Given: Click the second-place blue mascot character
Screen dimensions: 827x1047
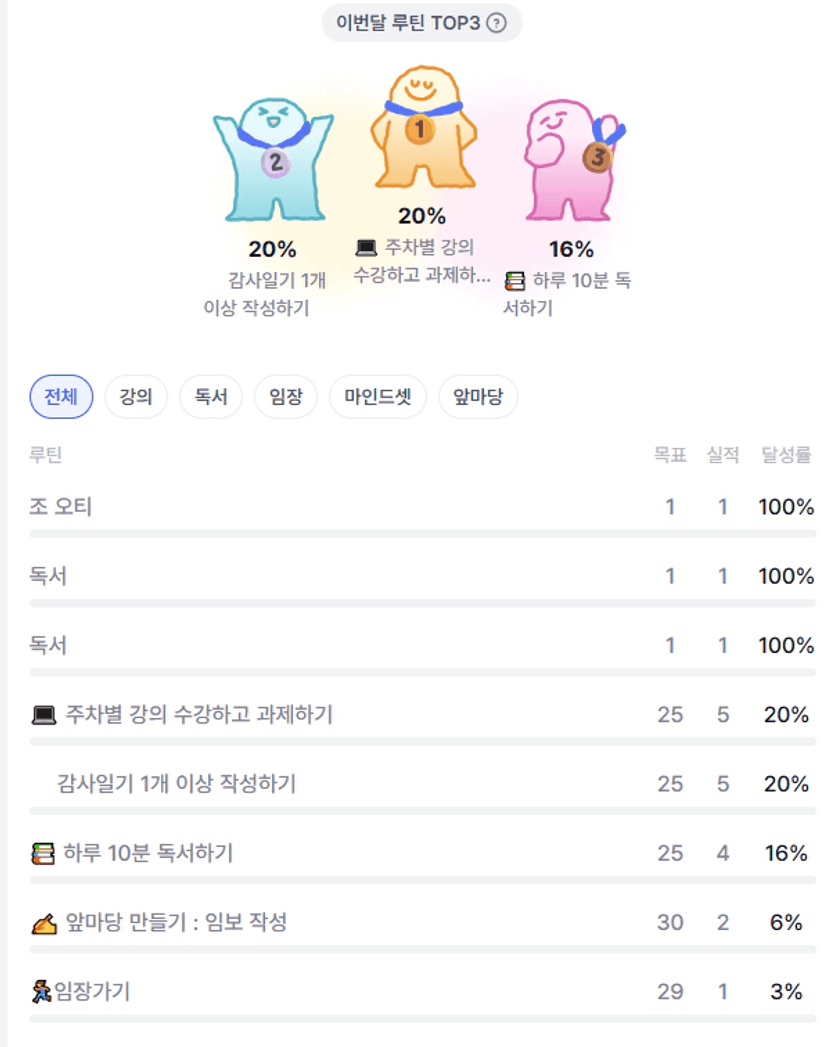Looking at the screenshot, I should click(x=273, y=160).
